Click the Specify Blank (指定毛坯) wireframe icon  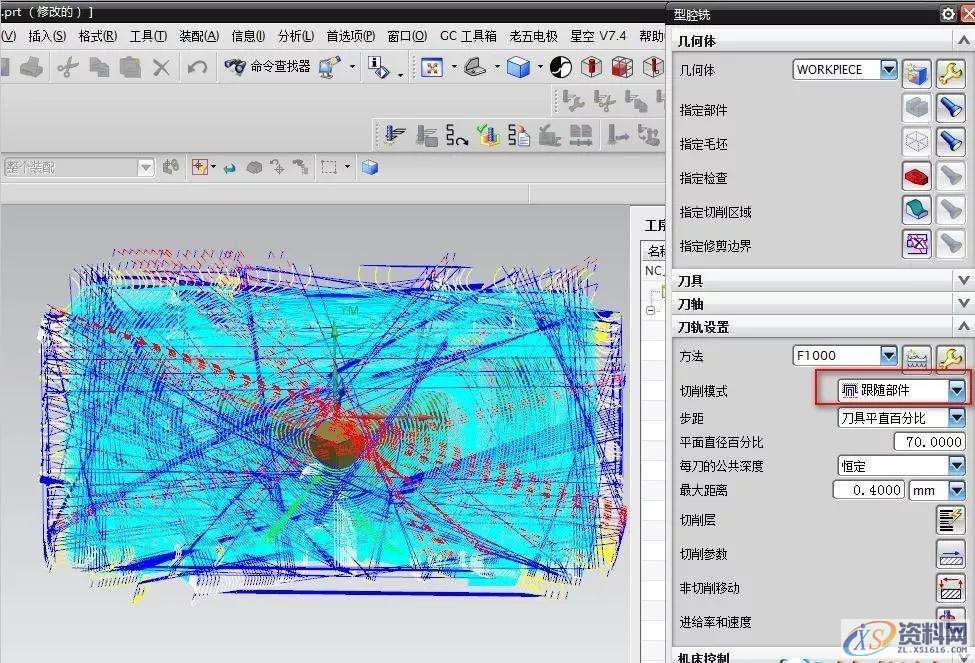[916, 142]
